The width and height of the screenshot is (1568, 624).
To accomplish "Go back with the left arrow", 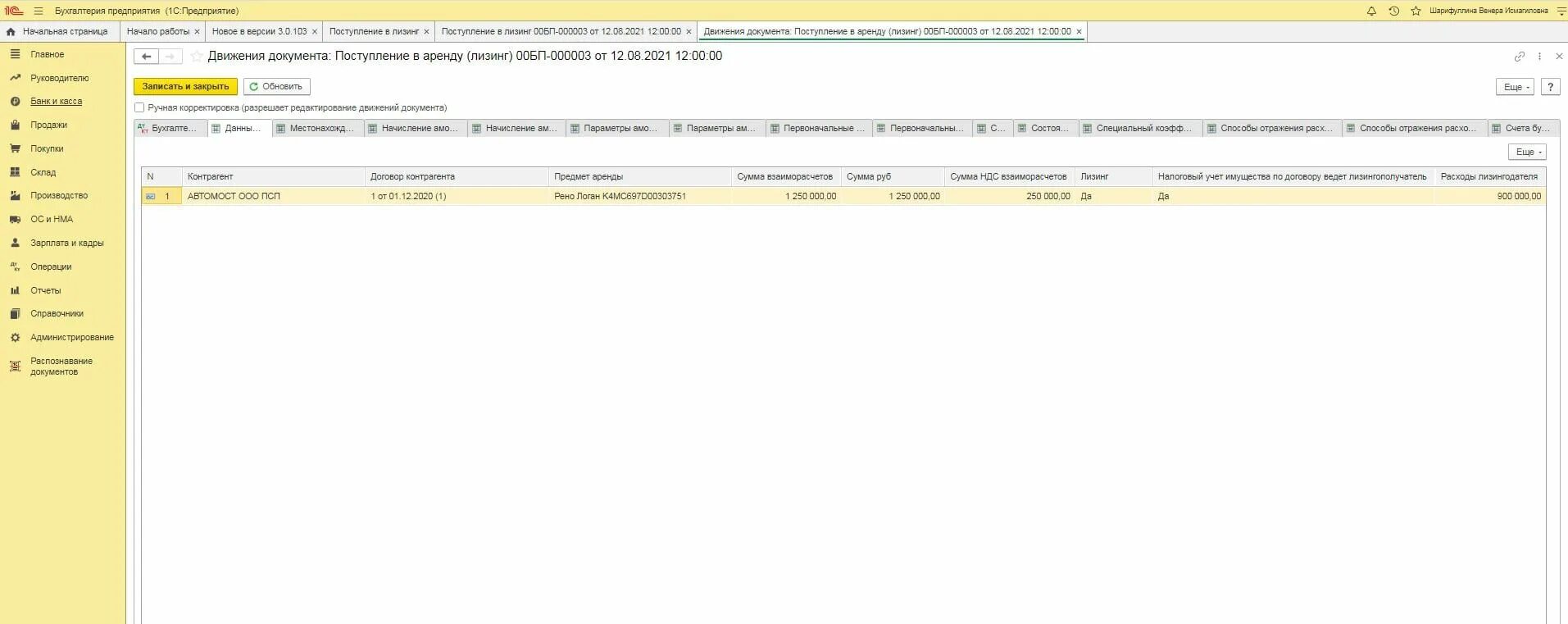I will [x=146, y=57].
